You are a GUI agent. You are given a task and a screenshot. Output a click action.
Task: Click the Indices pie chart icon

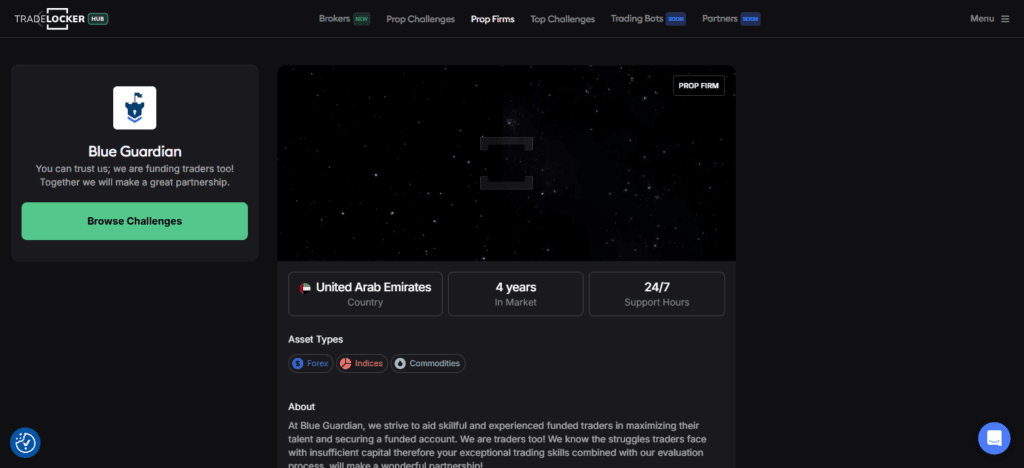tap(345, 364)
